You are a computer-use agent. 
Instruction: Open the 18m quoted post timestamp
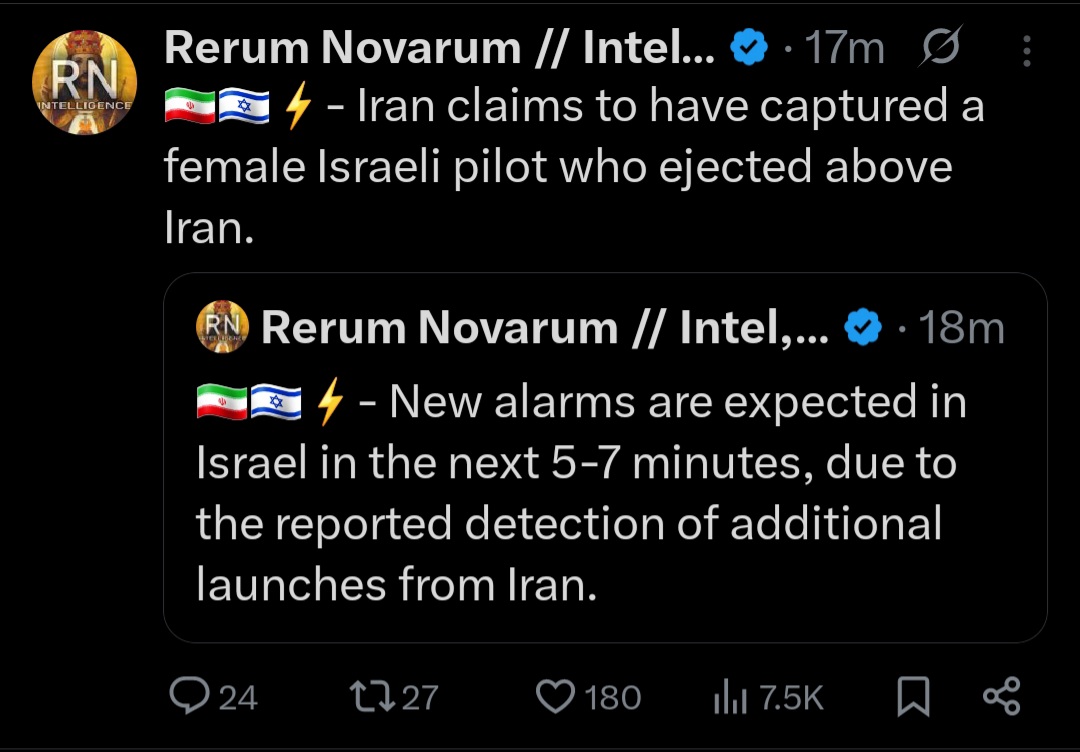click(x=961, y=327)
